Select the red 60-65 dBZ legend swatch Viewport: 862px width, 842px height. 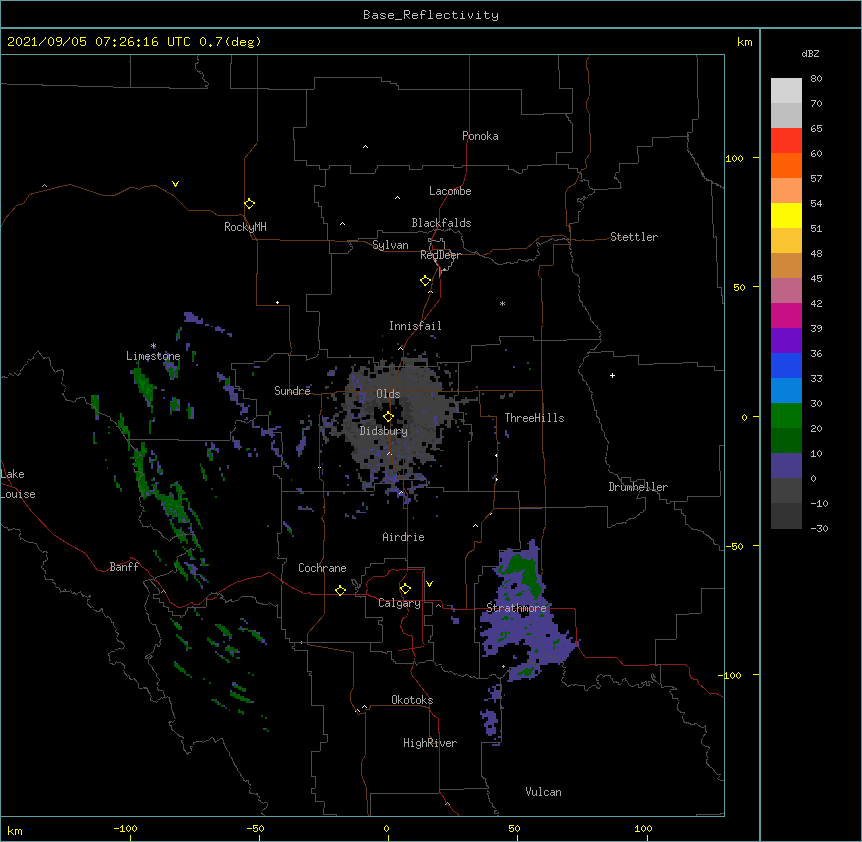coord(786,141)
